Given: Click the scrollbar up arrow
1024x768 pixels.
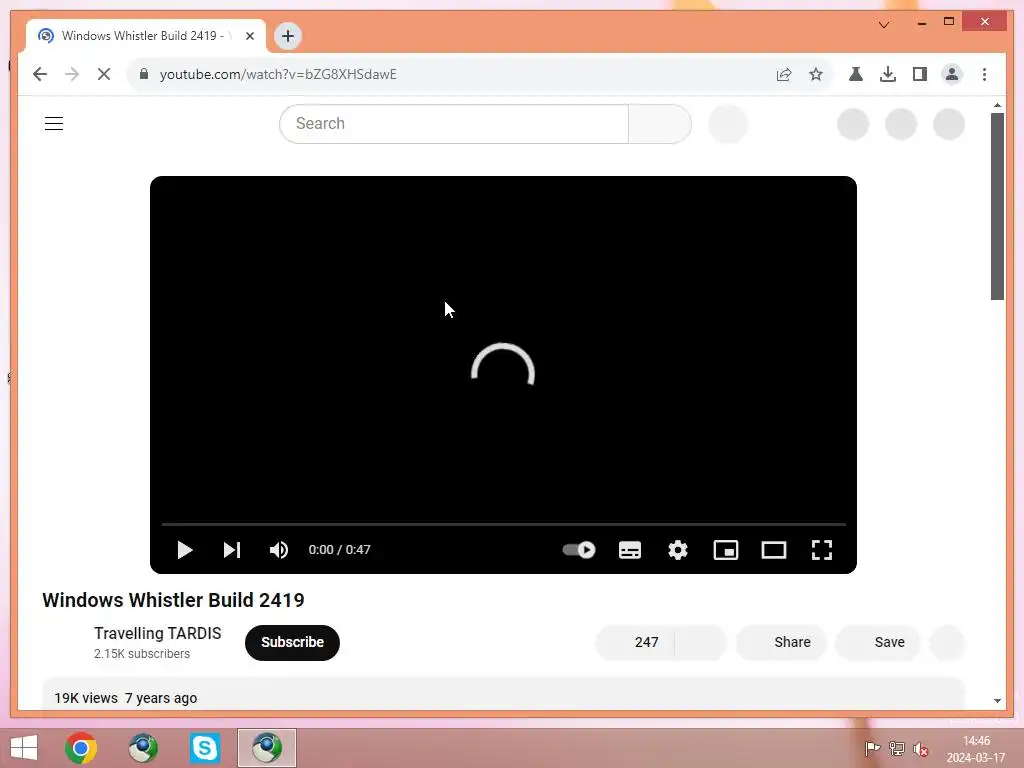Looking at the screenshot, I should coord(997,104).
